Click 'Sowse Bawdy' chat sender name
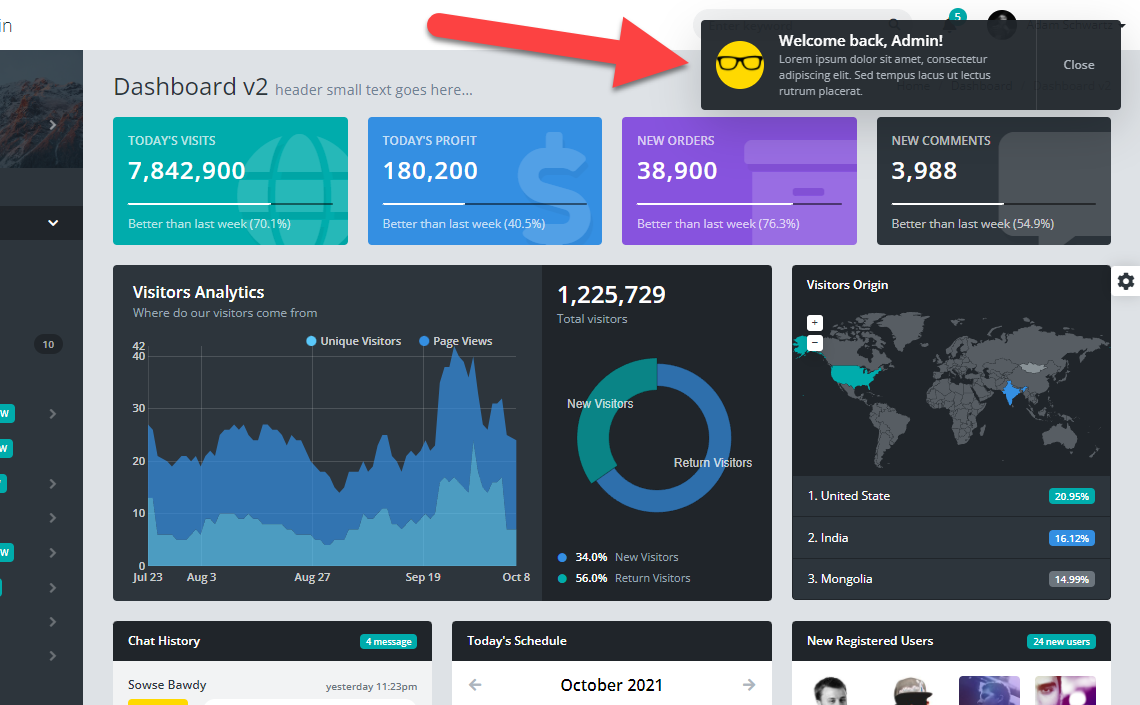This screenshot has height=705, width=1140. (167, 685)
